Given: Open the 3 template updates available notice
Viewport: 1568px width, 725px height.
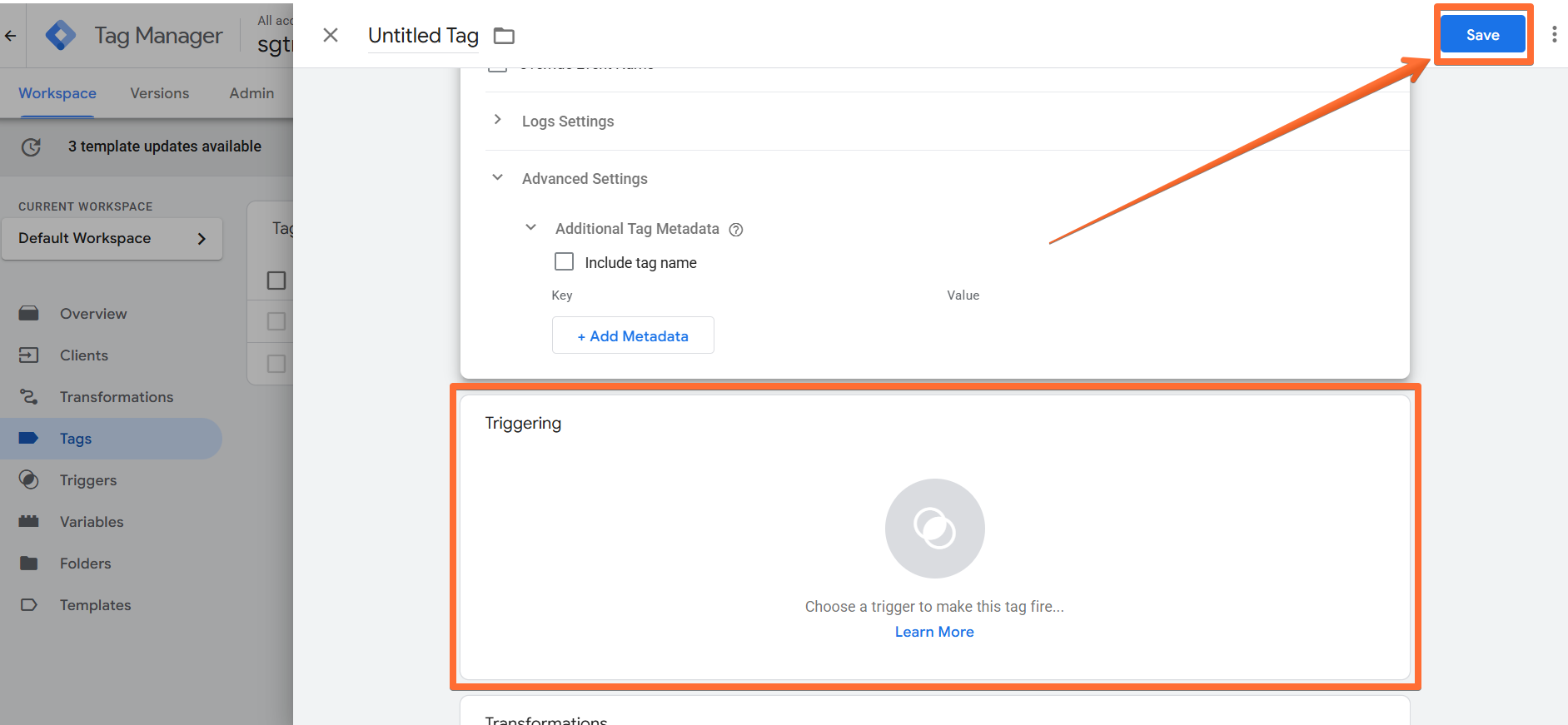Looking at the screenshot, I should (x=165, y=146).
